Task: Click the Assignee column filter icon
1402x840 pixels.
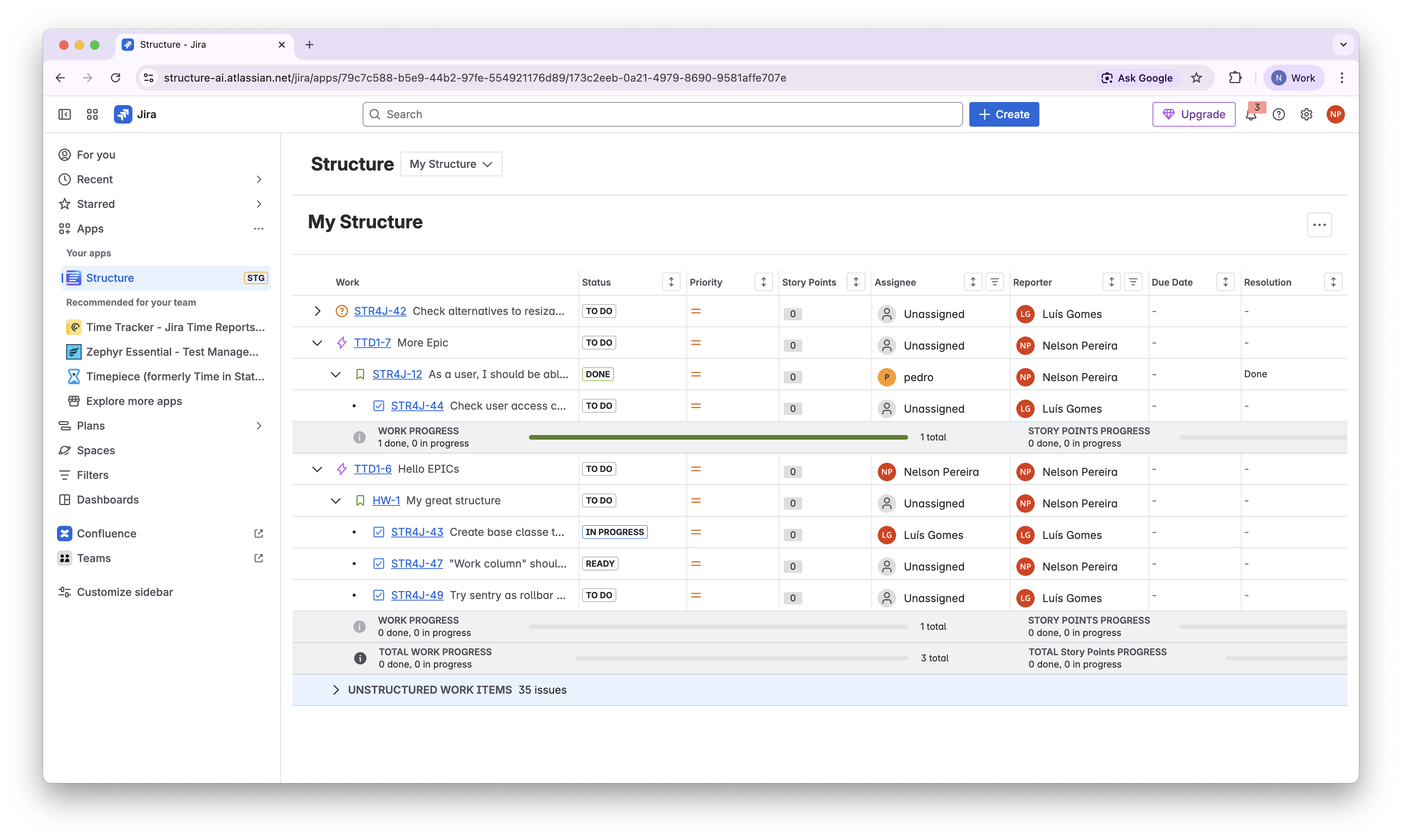Action: click(x=994, y=282)
